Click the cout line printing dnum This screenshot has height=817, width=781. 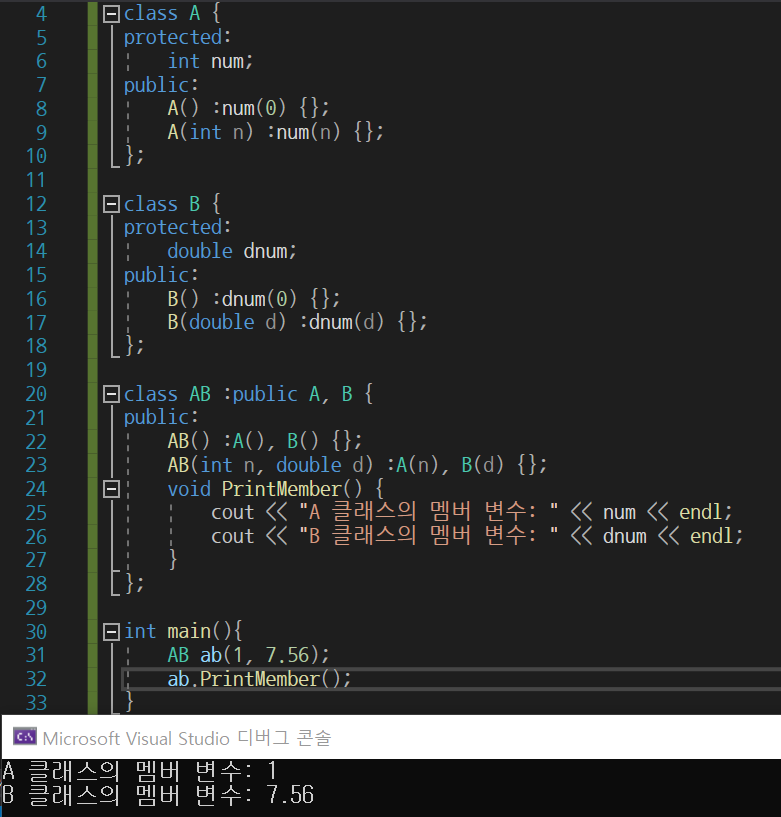(x=477, y=537)
